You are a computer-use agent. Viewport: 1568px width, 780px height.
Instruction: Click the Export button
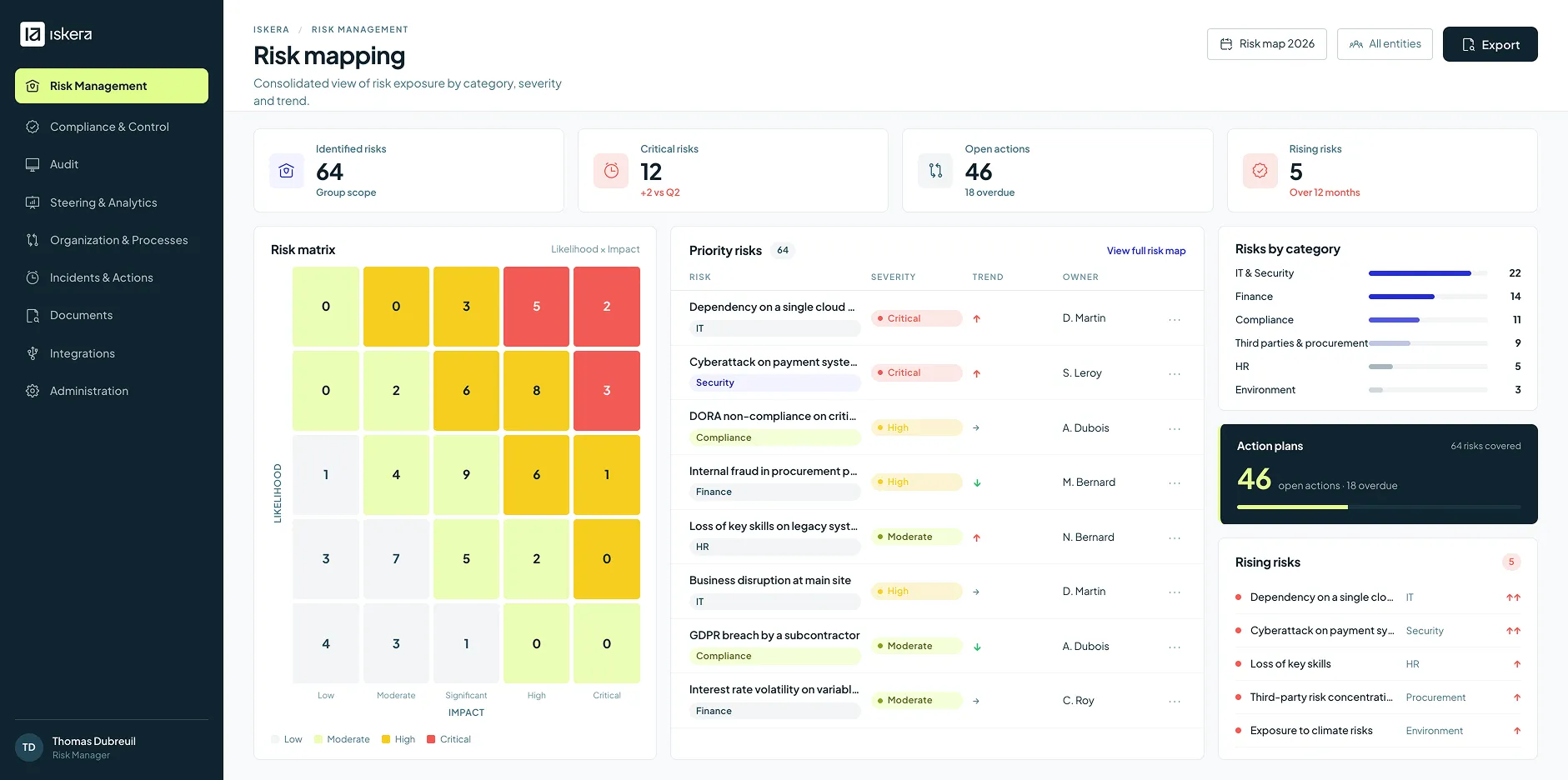[1490, 44]
